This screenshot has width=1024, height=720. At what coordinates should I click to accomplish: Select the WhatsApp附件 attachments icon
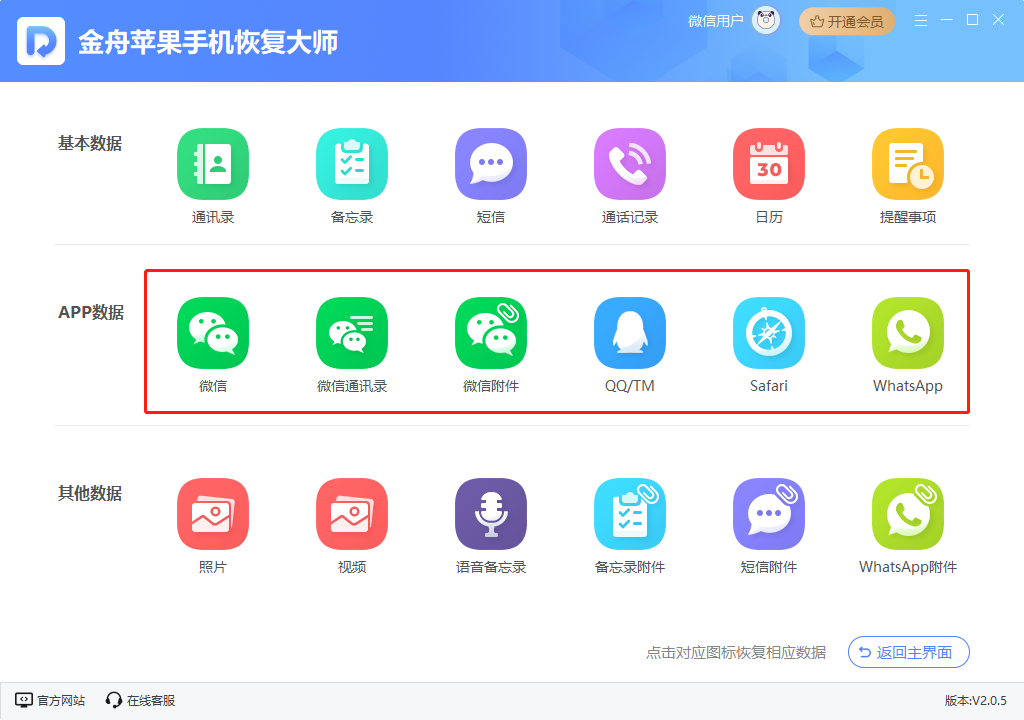[x=908, y=514]
